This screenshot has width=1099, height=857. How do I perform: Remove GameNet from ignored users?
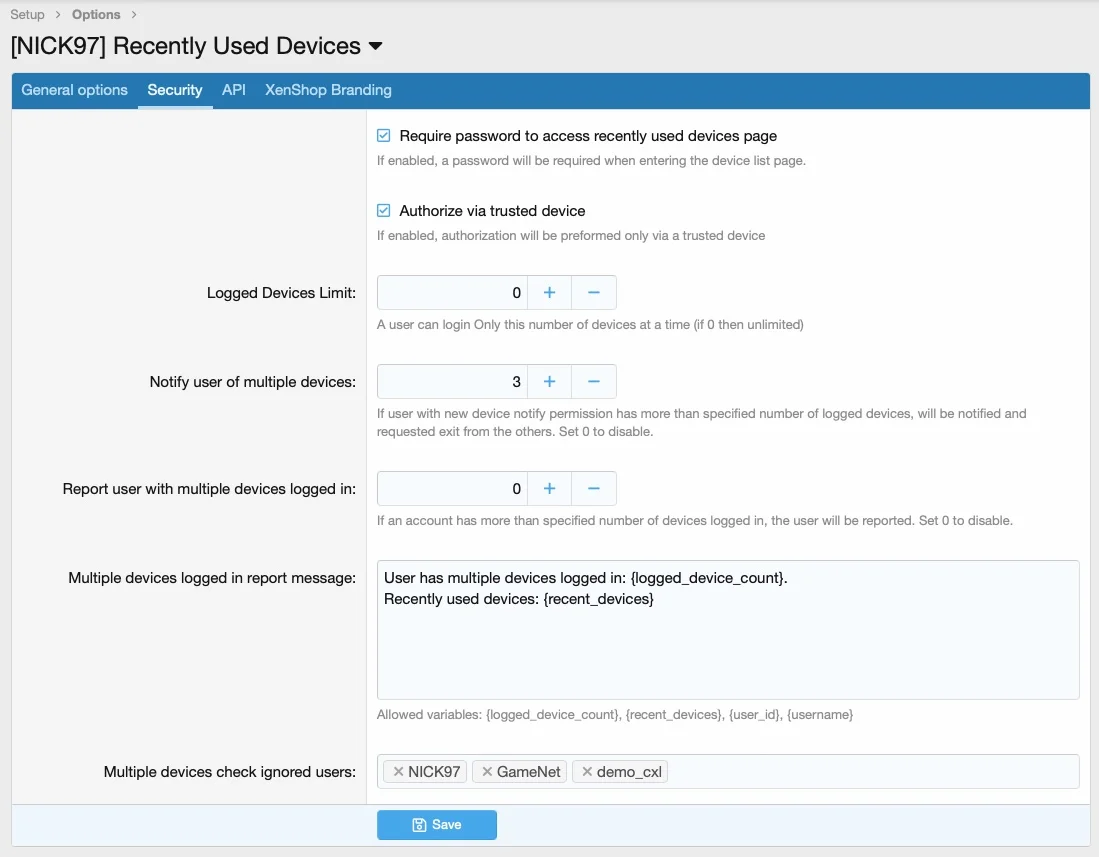coord(487,772)
